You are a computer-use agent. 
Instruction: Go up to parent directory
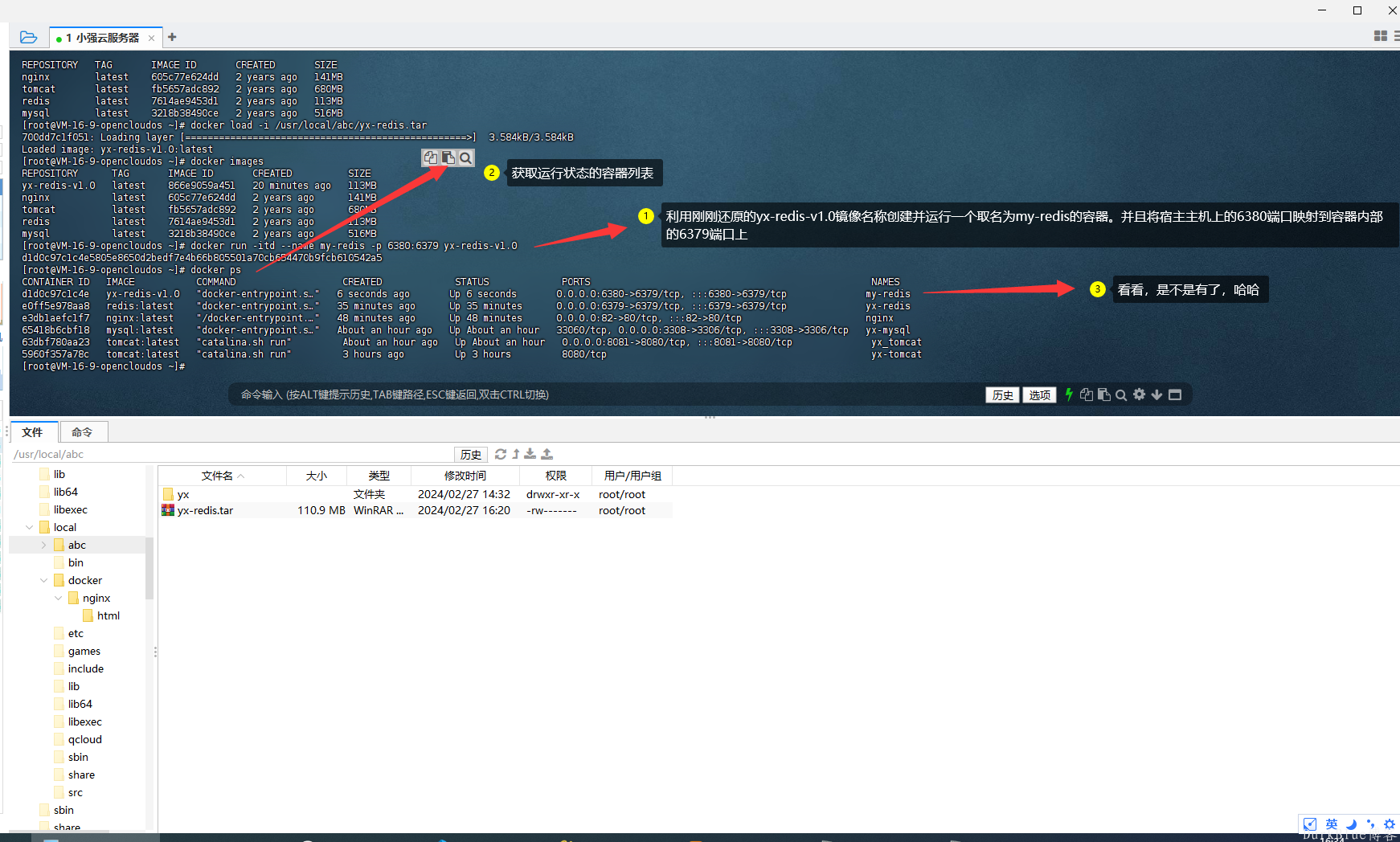click(x=516, y=454)
